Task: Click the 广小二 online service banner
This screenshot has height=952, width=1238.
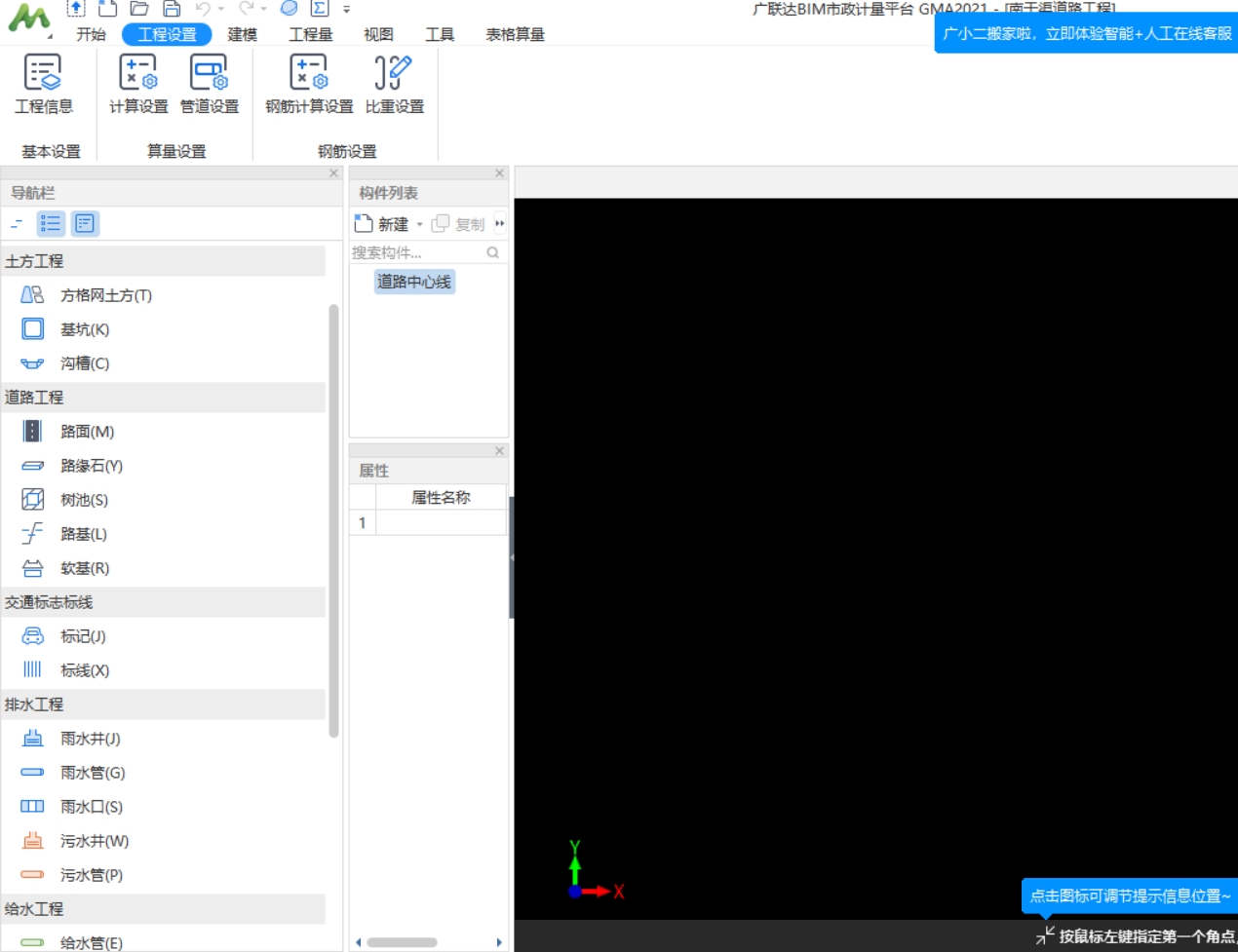Action: pyautogui.click(x=1087, y=33)
